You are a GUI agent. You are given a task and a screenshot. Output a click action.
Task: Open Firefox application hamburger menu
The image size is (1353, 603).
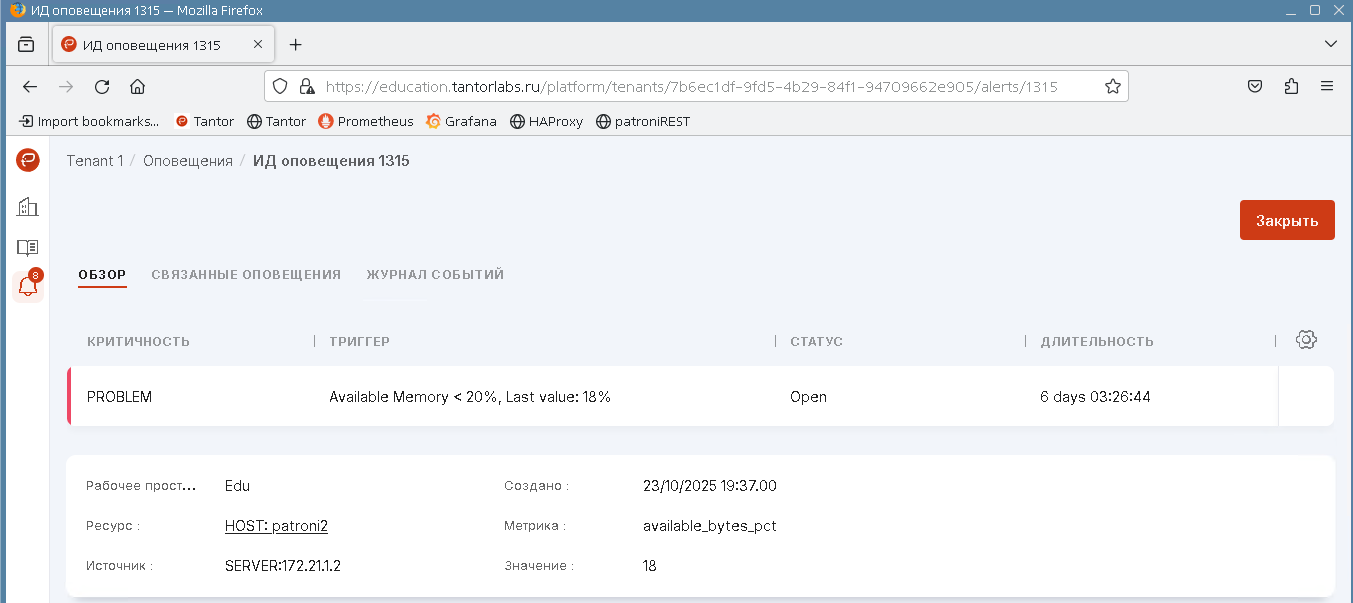tap(1327, 86)
